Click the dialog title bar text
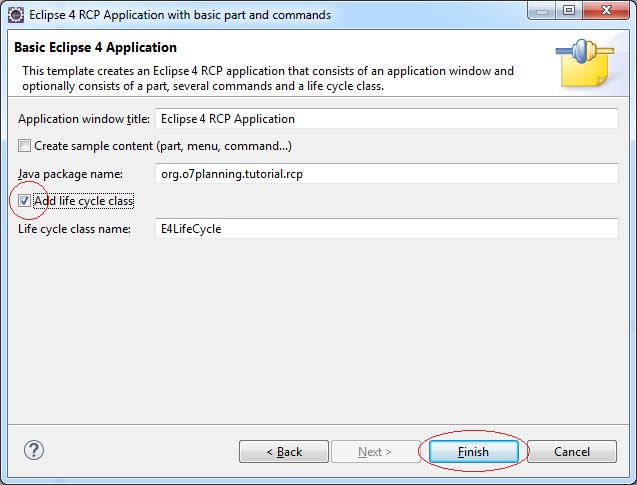Image resolution: width=637 pixels, height=485 pixels. point(180,15)
